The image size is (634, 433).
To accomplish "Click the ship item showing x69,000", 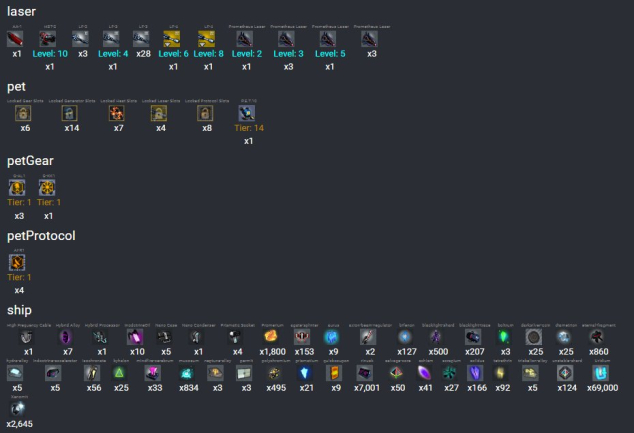I will tap(600, 373).
